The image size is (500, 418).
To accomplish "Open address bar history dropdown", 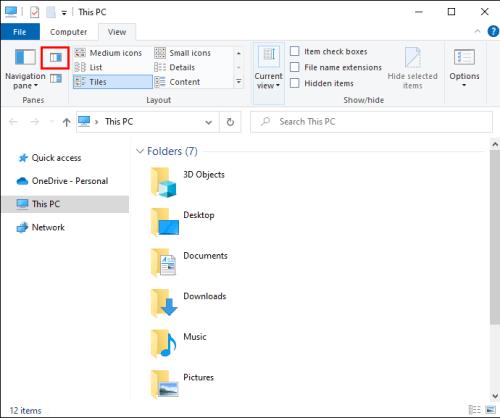I will point(209,122).
